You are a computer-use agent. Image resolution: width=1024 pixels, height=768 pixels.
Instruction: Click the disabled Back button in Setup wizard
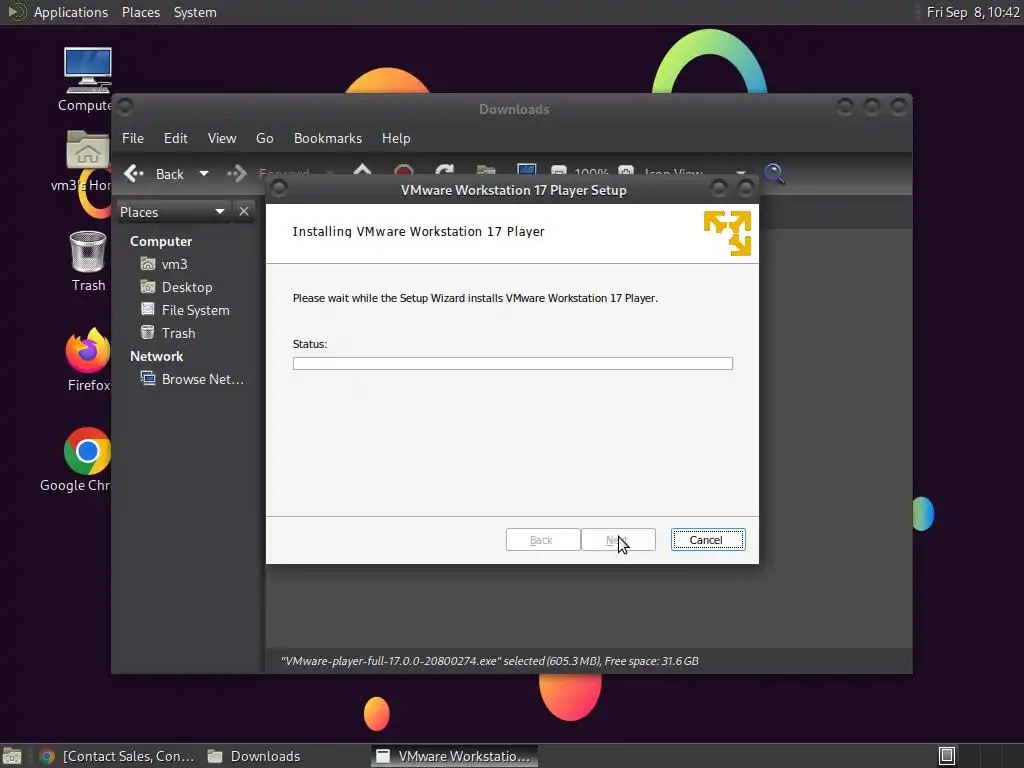(543, 539)
